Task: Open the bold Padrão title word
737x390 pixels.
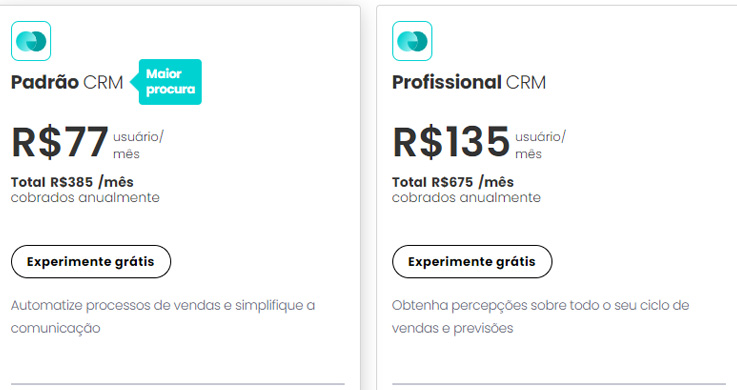Action: (45, 82)
